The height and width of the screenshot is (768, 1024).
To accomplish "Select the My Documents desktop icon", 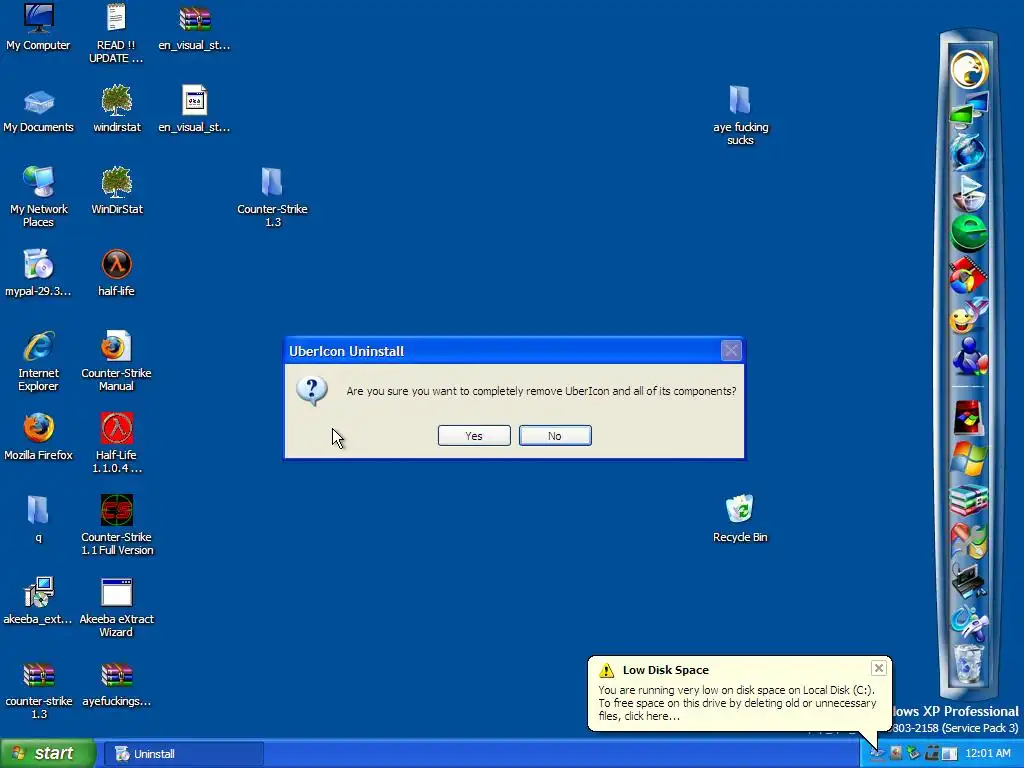I will (39, 110).
